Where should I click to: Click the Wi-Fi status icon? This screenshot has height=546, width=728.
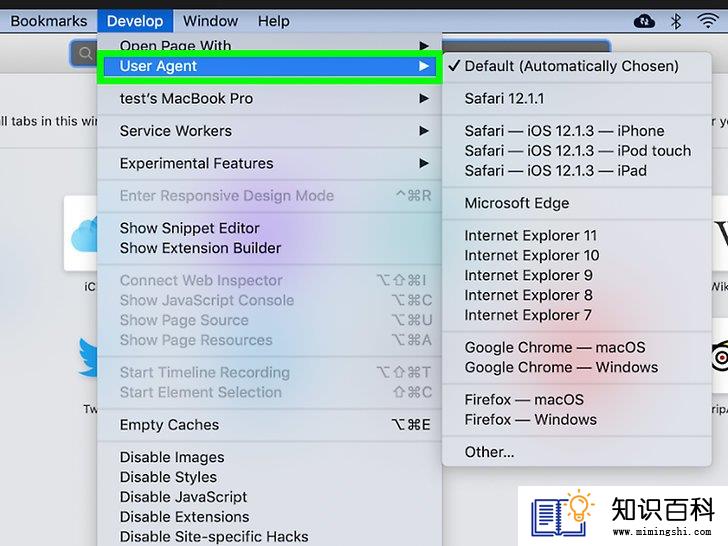(x=708, y=20)
